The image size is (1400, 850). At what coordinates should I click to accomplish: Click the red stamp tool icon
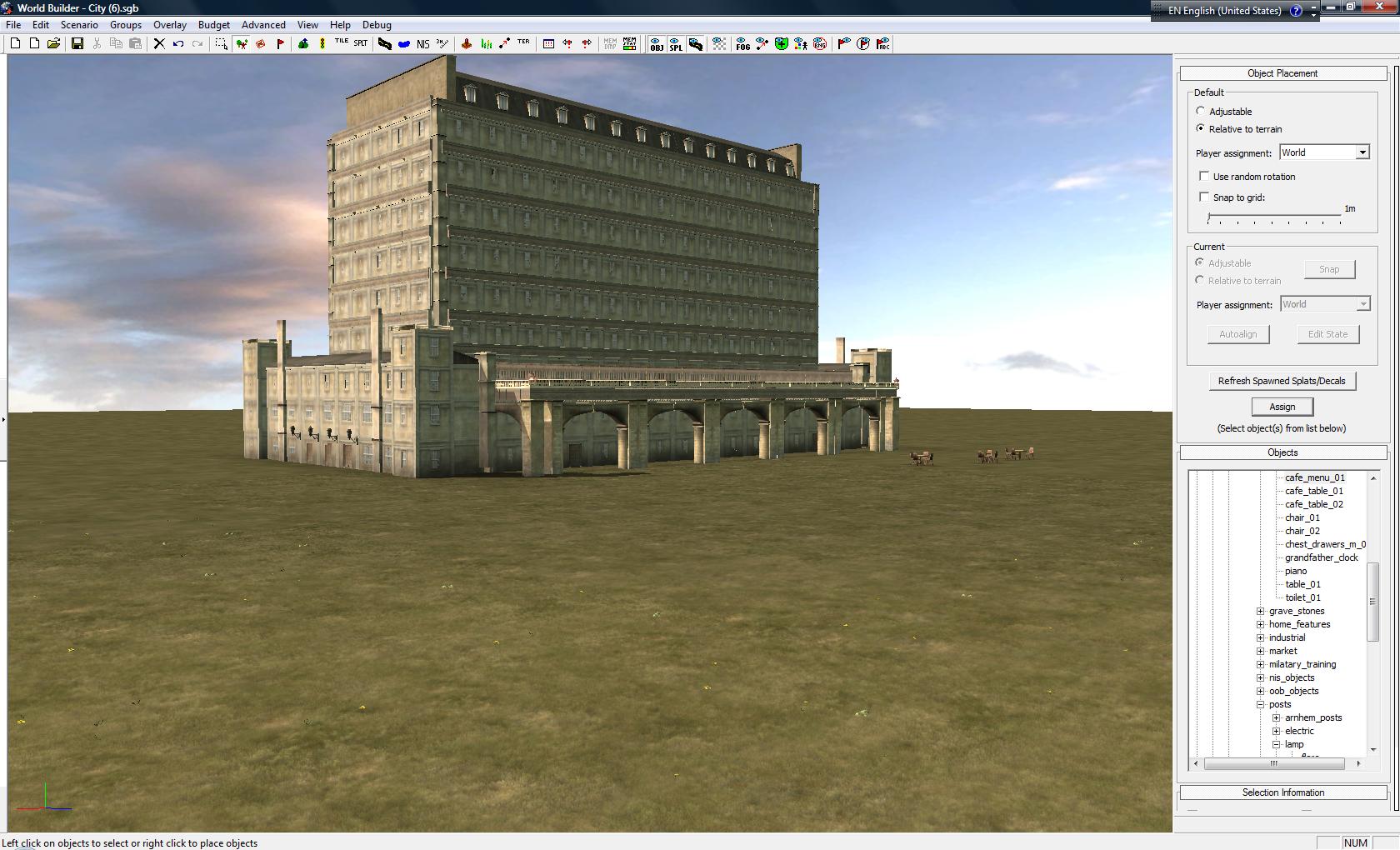[261, 44]
